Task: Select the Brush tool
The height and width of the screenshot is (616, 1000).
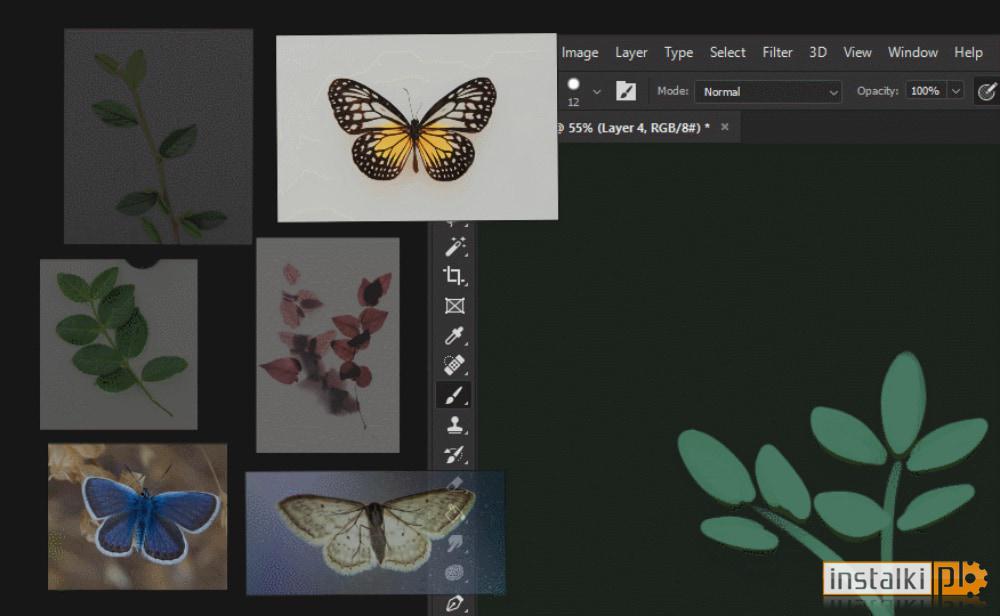Action: (453, 395)
